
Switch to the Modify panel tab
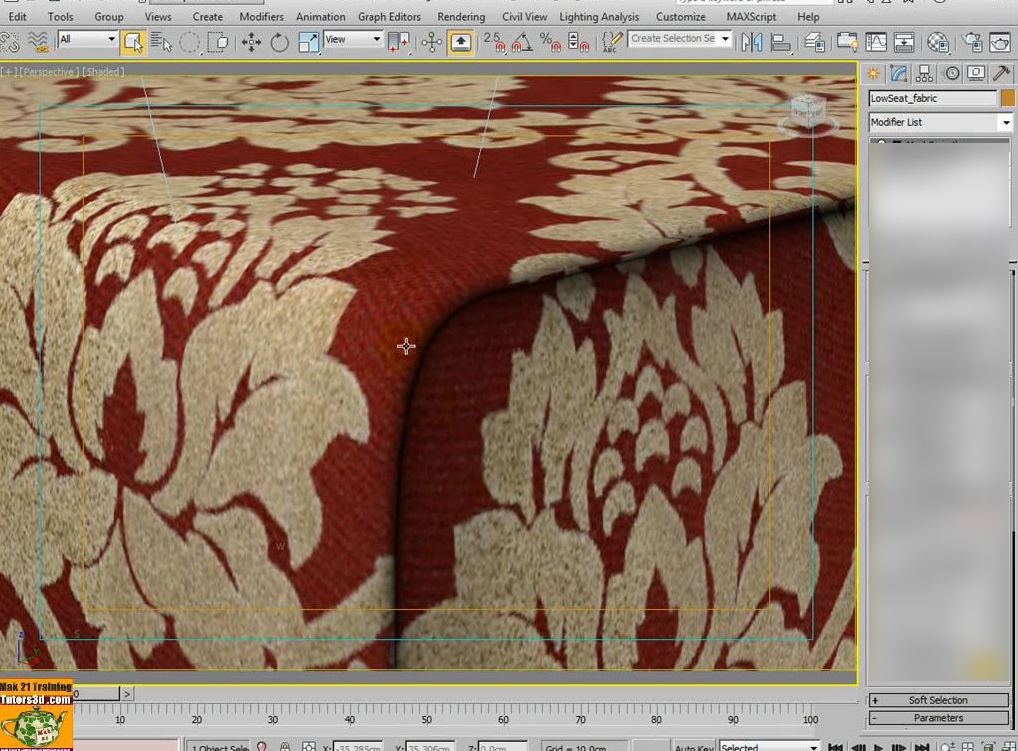click(x=899, y=73)
